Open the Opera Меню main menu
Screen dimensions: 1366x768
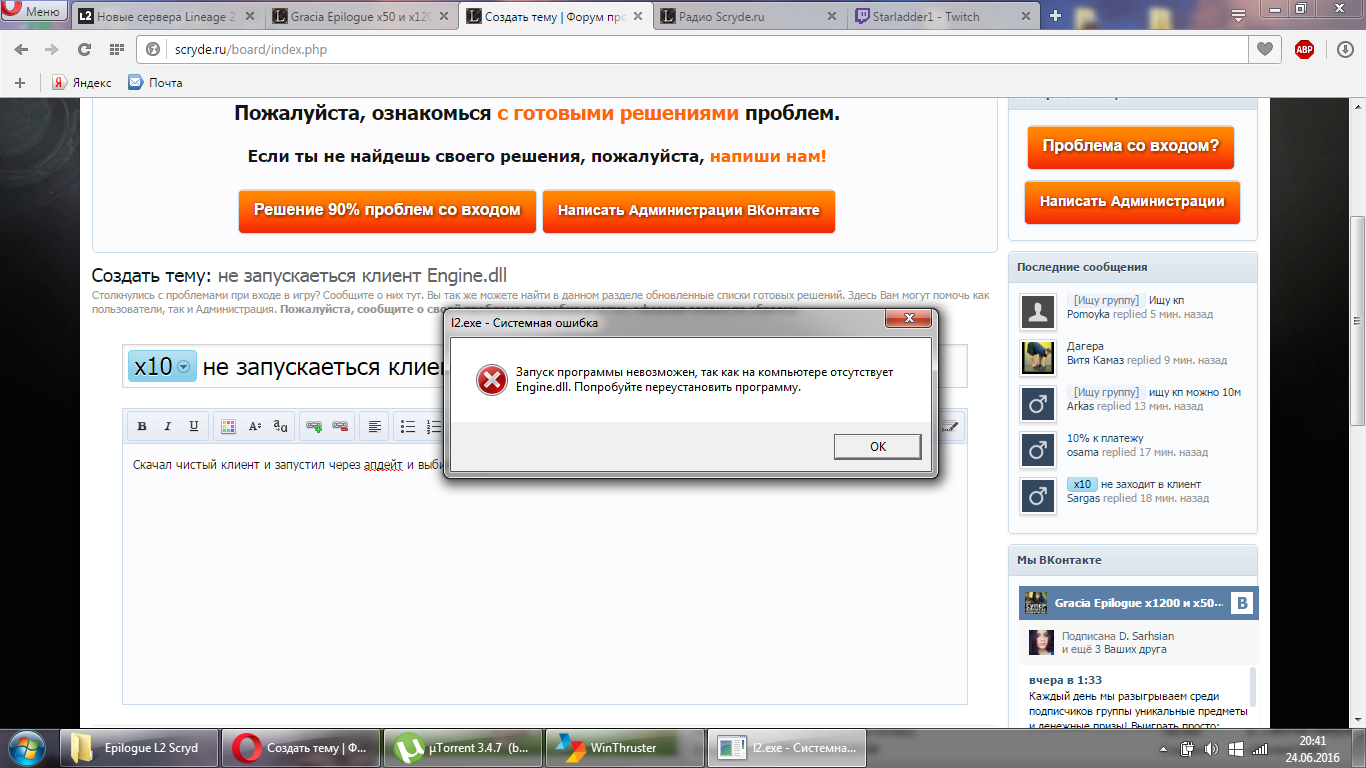tap(35, 13)
